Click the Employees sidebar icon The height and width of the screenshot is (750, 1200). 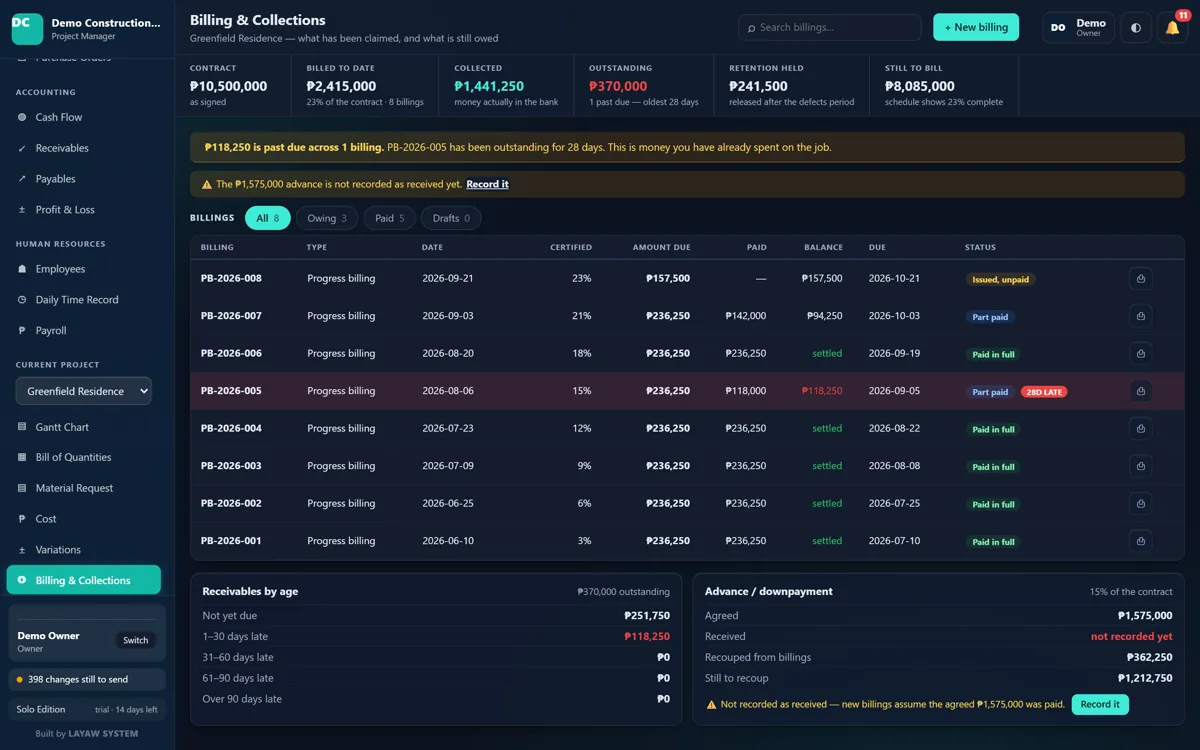(x=22, y=269)
